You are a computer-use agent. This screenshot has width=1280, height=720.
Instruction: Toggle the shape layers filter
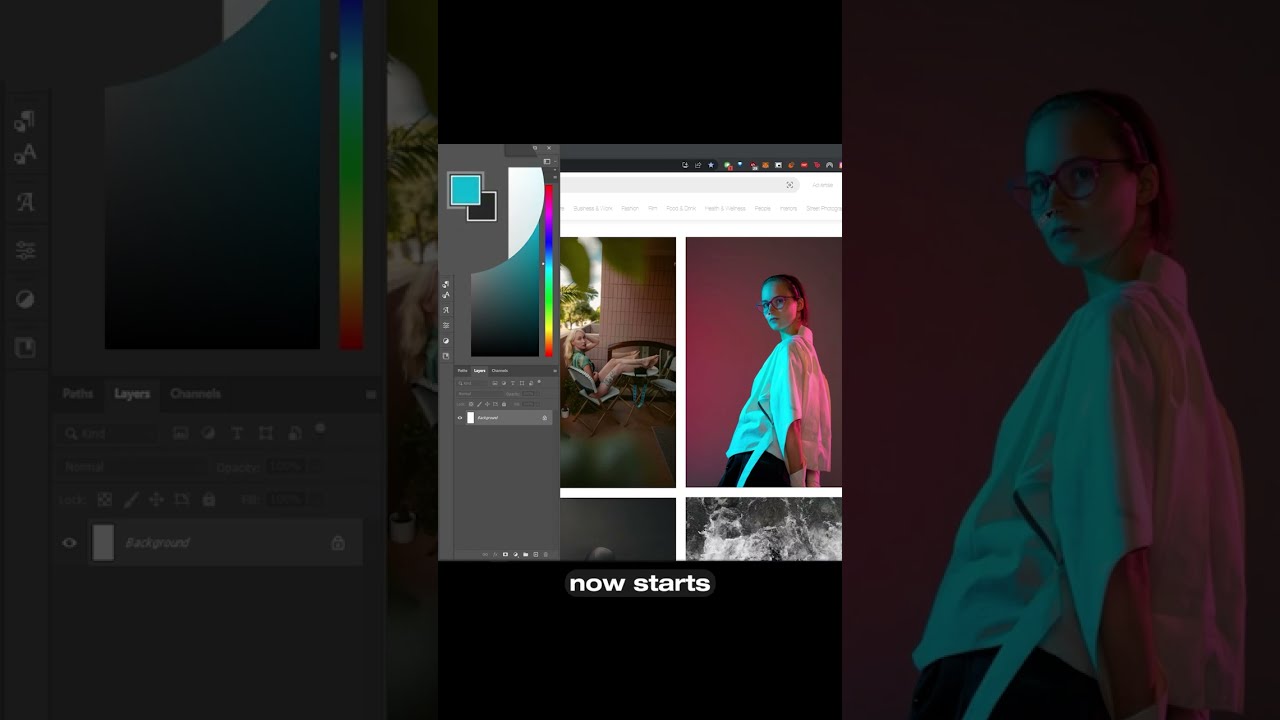[x=522, y=383]
